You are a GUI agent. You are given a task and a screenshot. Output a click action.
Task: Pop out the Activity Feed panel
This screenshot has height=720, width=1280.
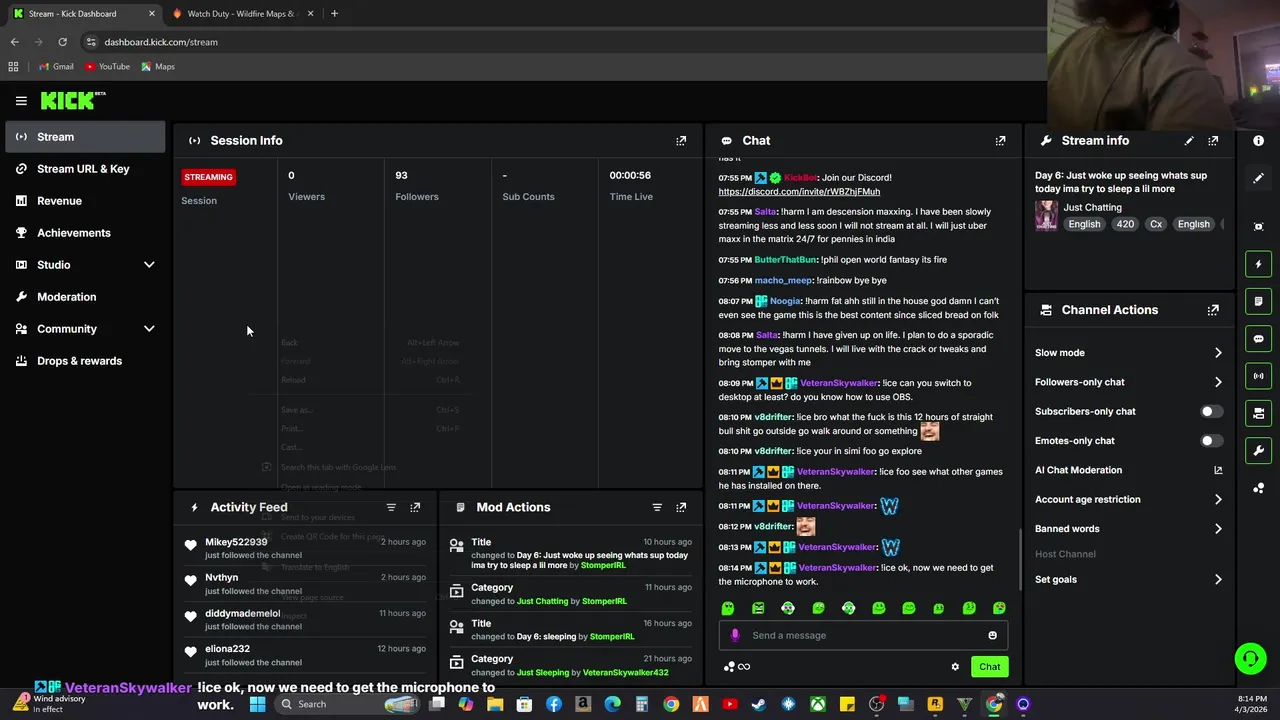pos(415,507)
